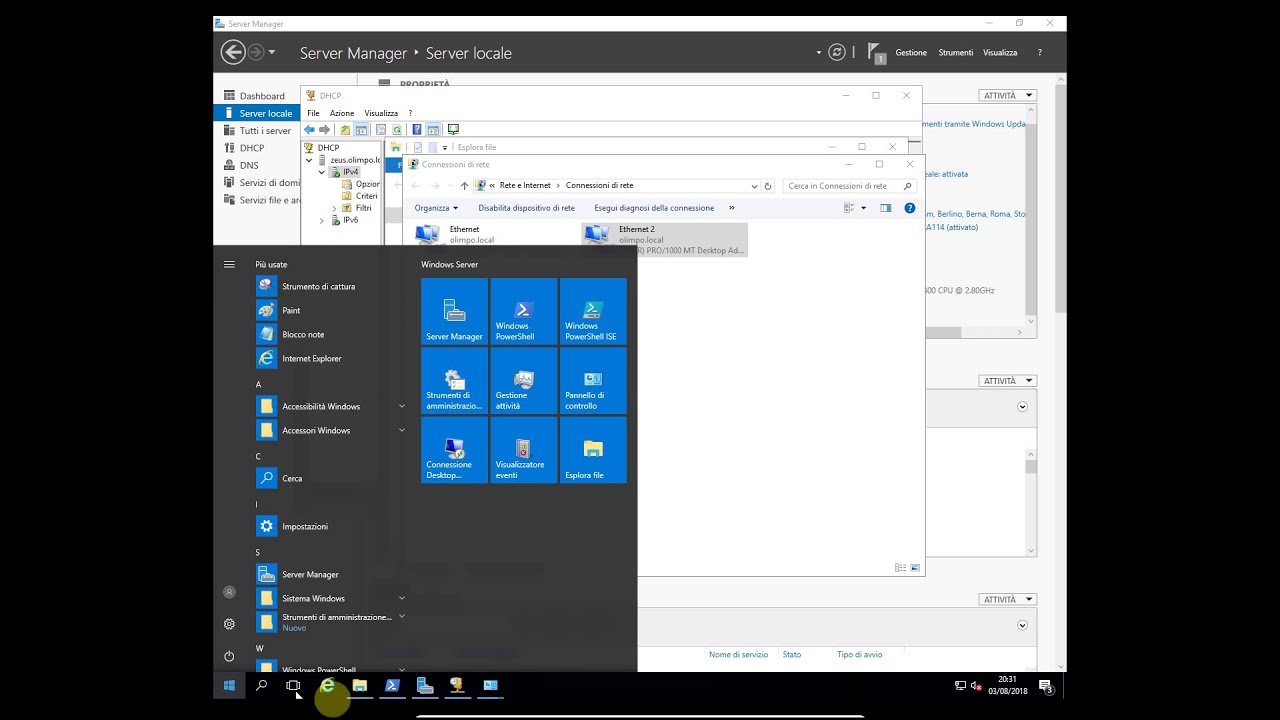
Task: Open the Gestione attività tile
Action: (x=523, y=381)
